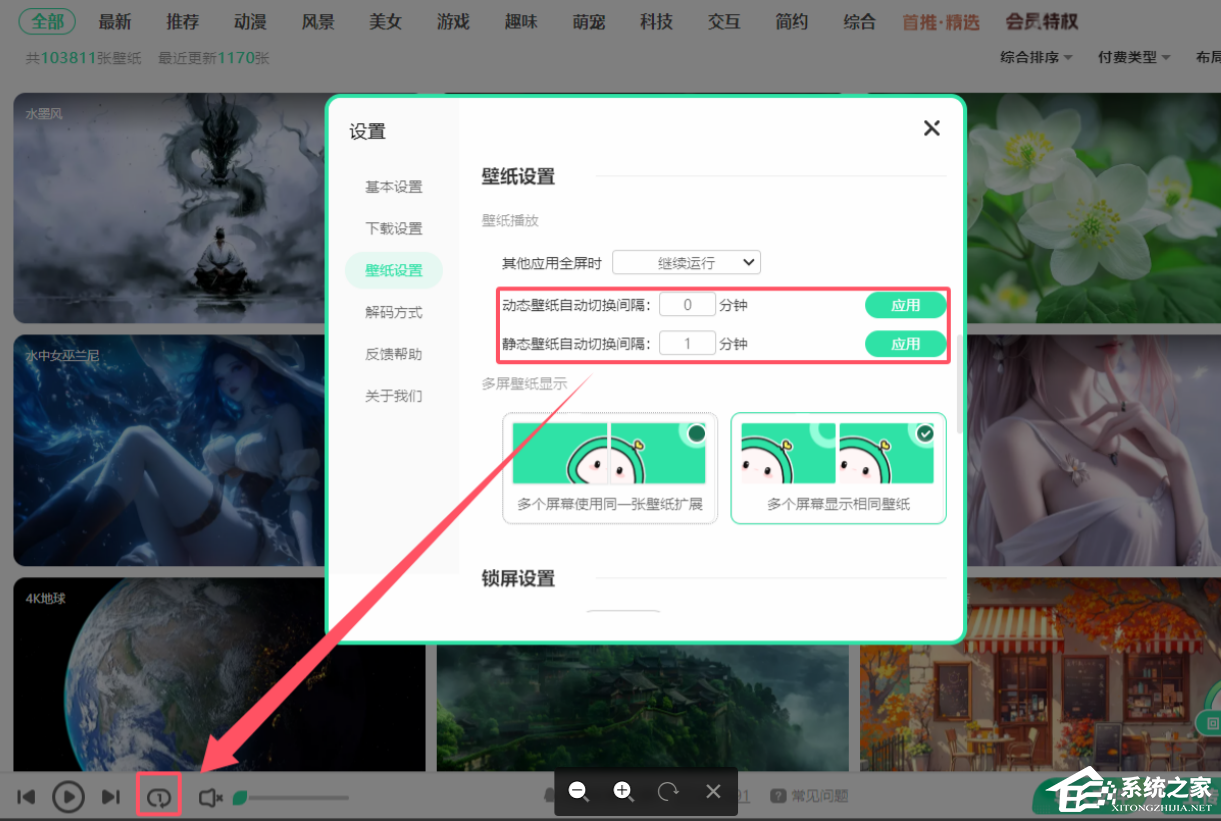Select 多个屏幕使用同一张壁纸扩展 option
Image resolution: width=1221 pixels, height=821 pixels.
point(610,468)
